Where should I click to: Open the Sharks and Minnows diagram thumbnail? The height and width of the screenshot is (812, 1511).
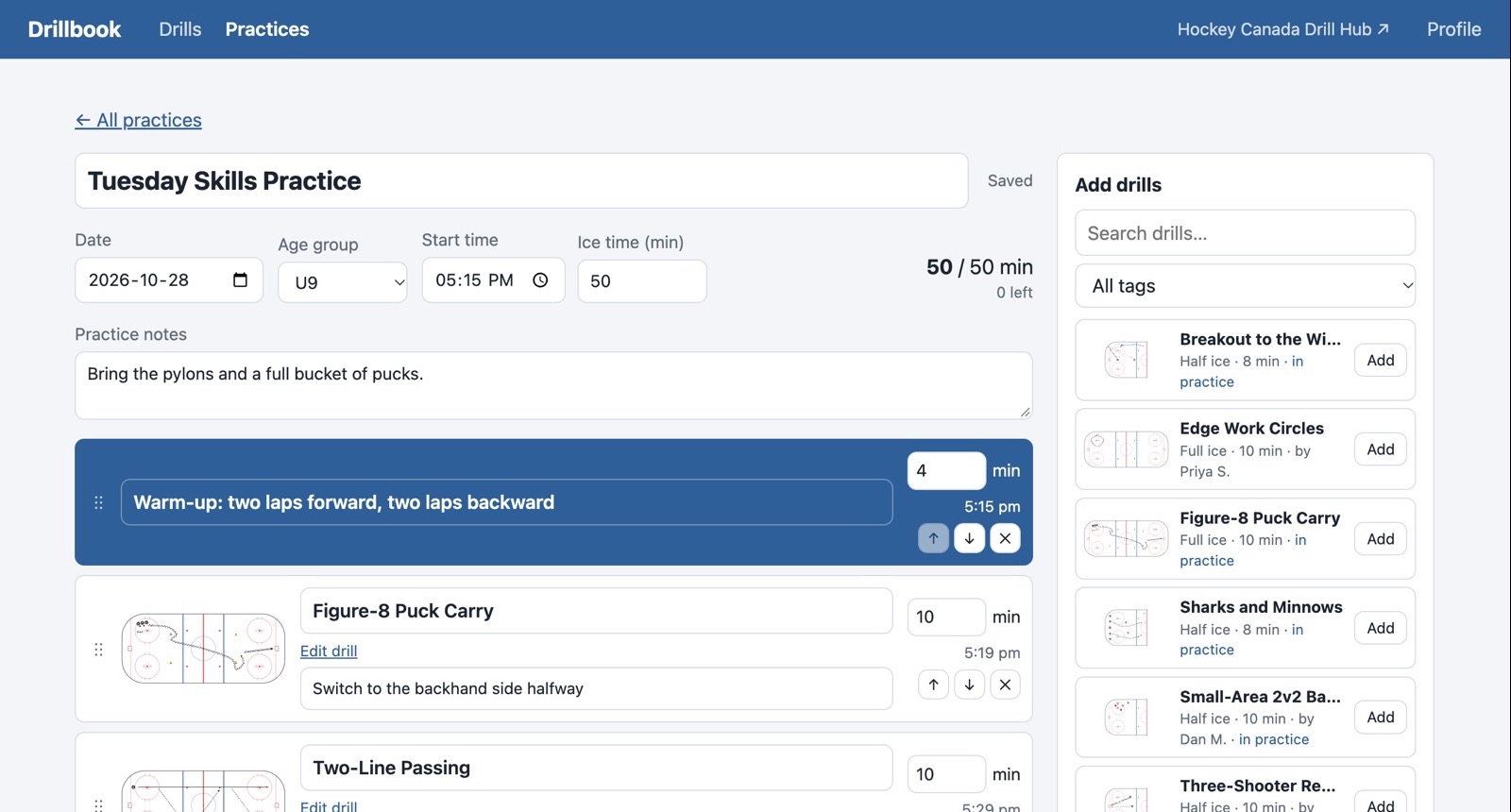click(x=1127, y=628)
